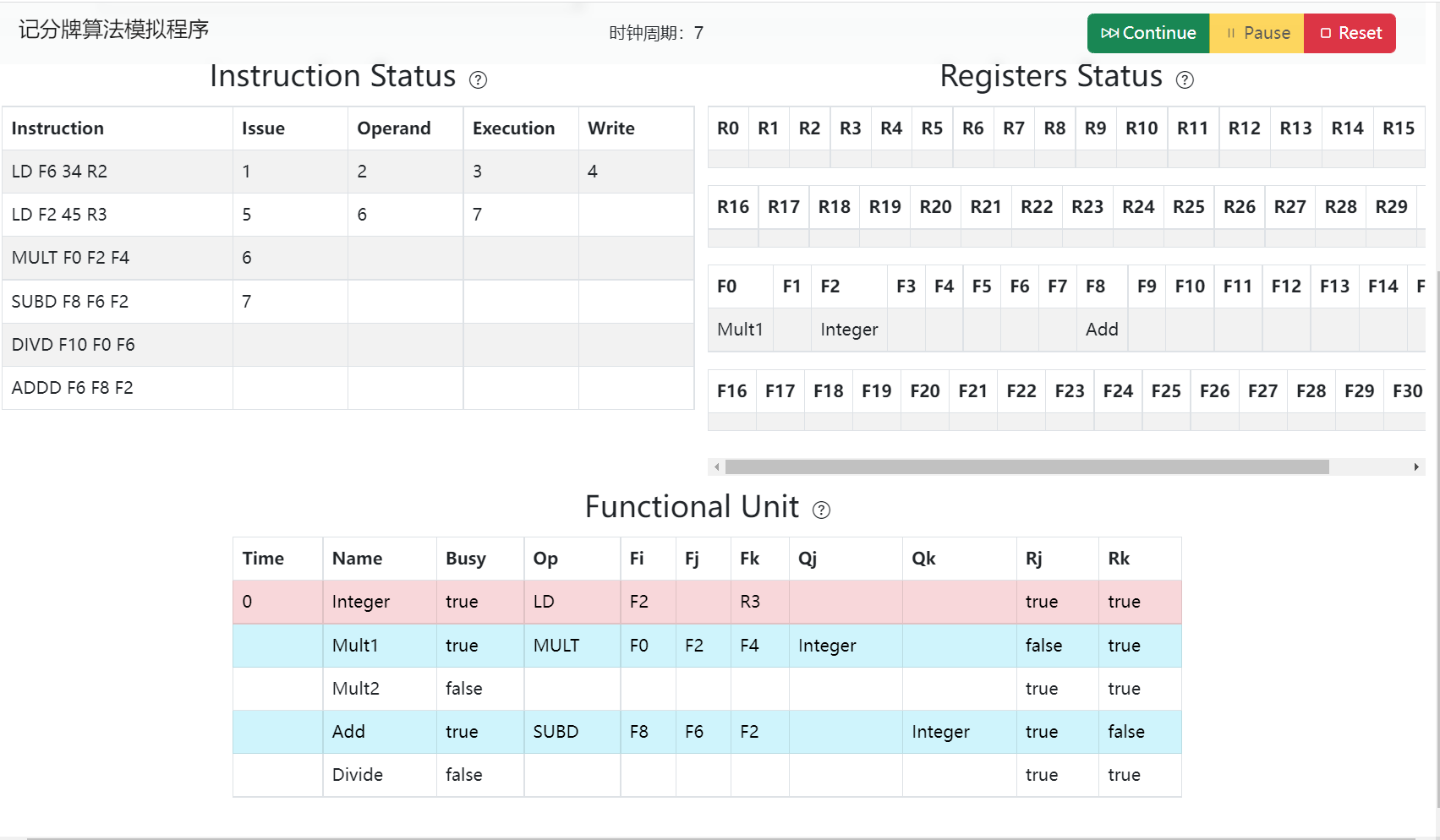The height and width of the screenshot is (840, 1440).
Task: Click the Instruction column header
Action: (118, 128)
